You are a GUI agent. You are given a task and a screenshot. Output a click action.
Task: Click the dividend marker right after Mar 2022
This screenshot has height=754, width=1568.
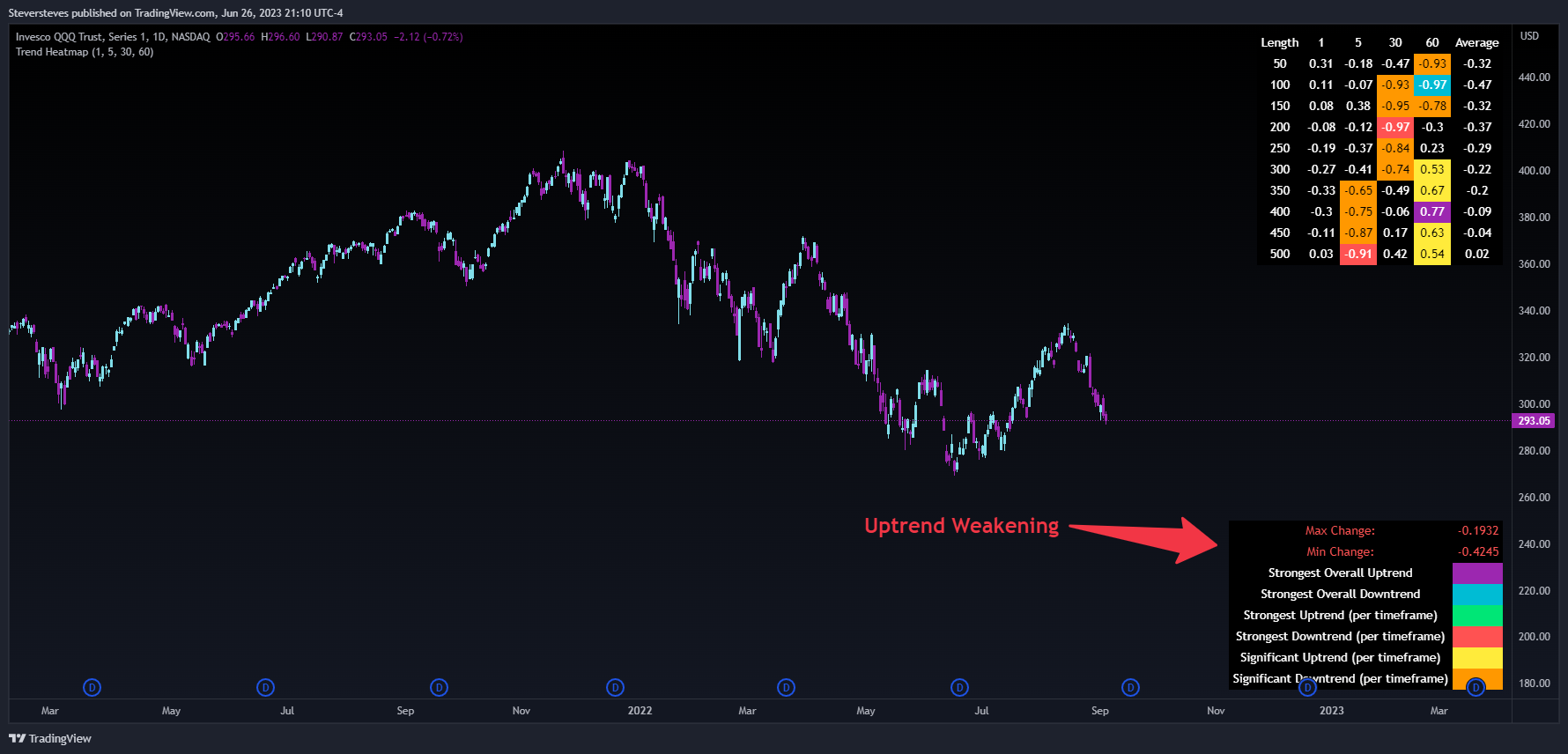[x=786, y=687]
